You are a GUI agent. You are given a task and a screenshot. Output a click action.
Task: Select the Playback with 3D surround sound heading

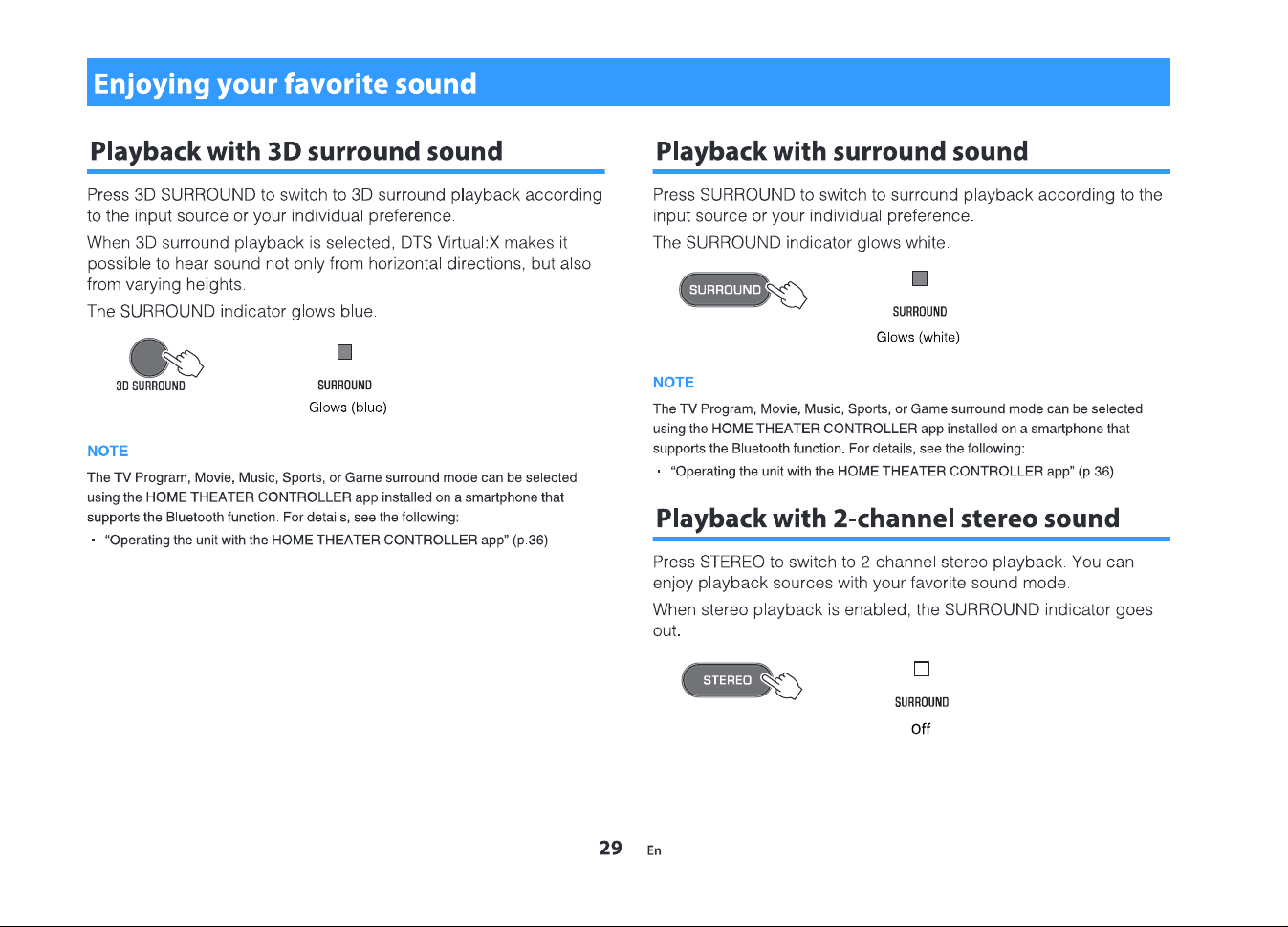click(x=296, y=151)
